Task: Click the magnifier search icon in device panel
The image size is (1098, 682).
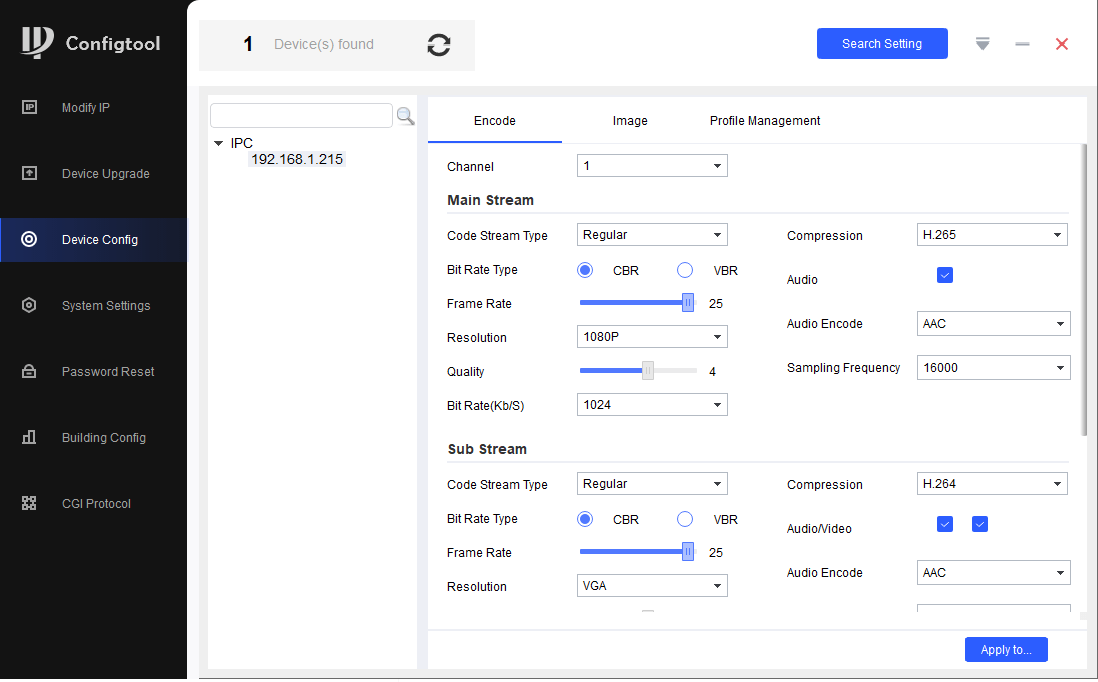Action: click(x=405, y=116)
